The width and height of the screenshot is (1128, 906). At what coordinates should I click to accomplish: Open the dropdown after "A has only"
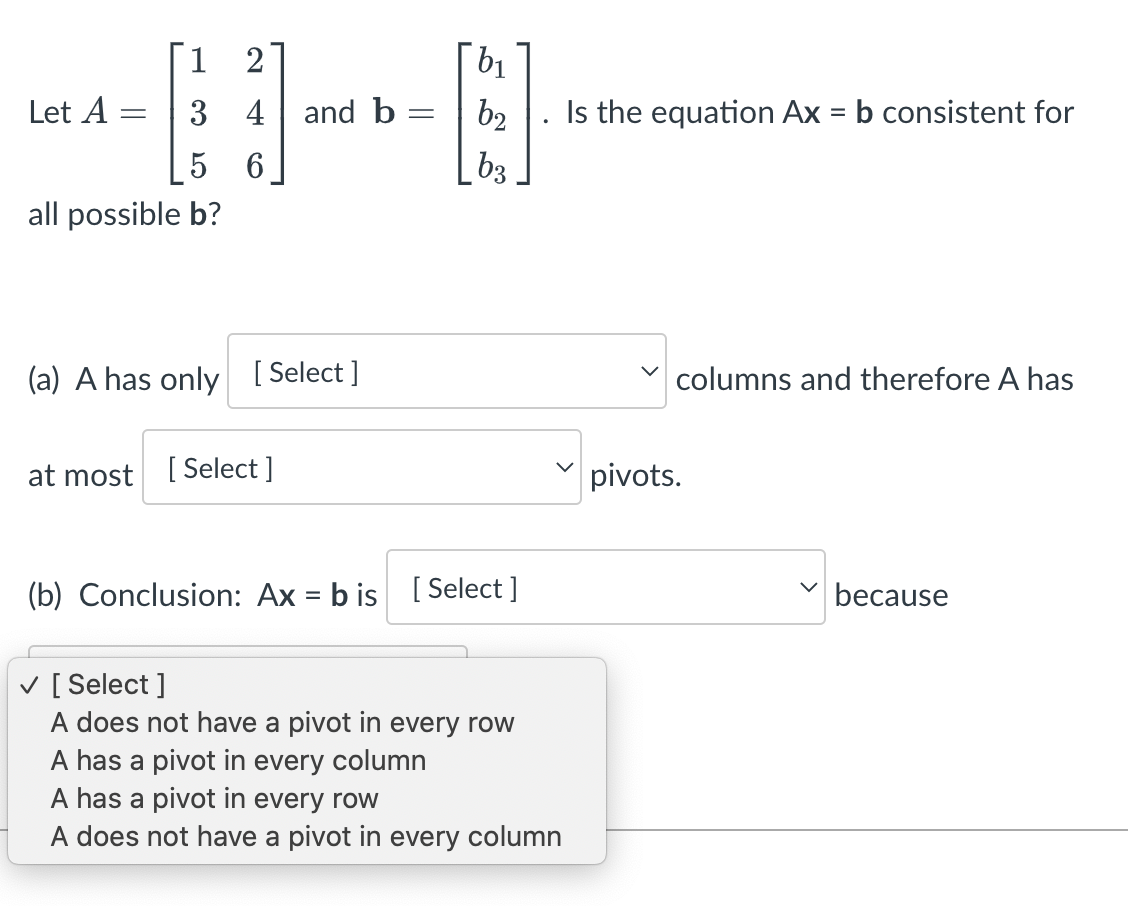point(447,370)
